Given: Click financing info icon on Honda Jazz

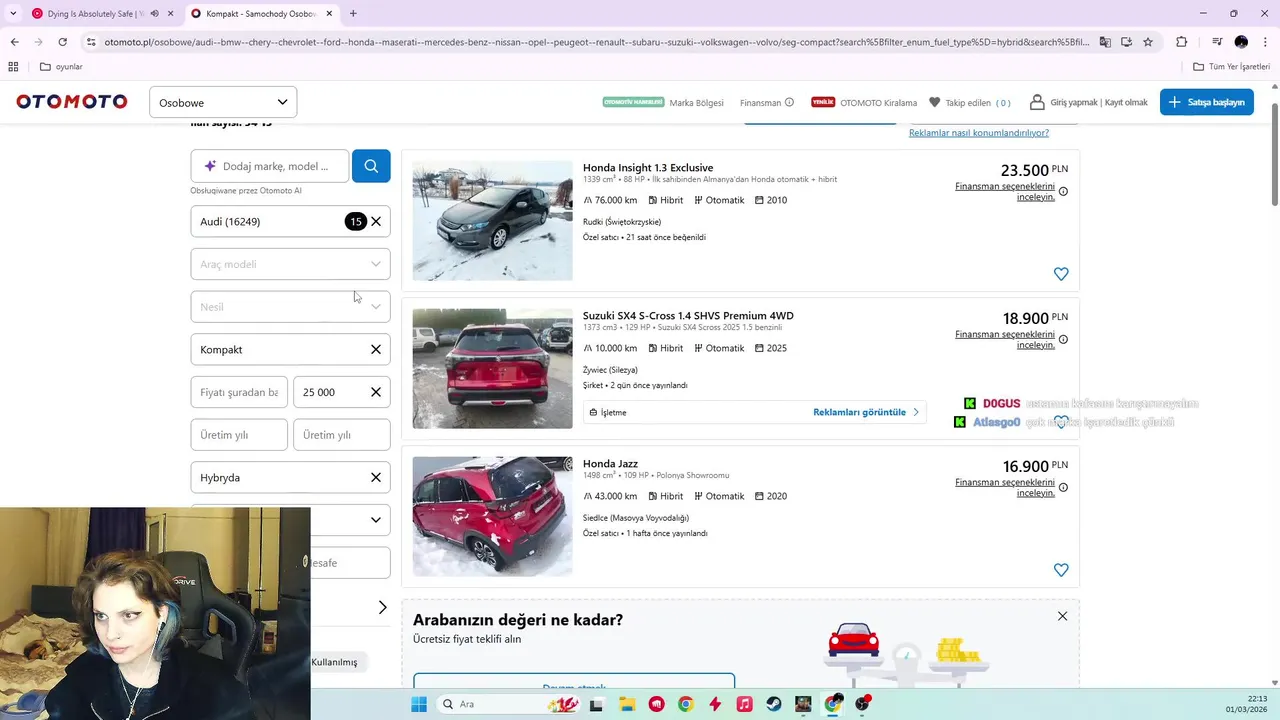Looking at the screenshot, I should click(1063, 487).
